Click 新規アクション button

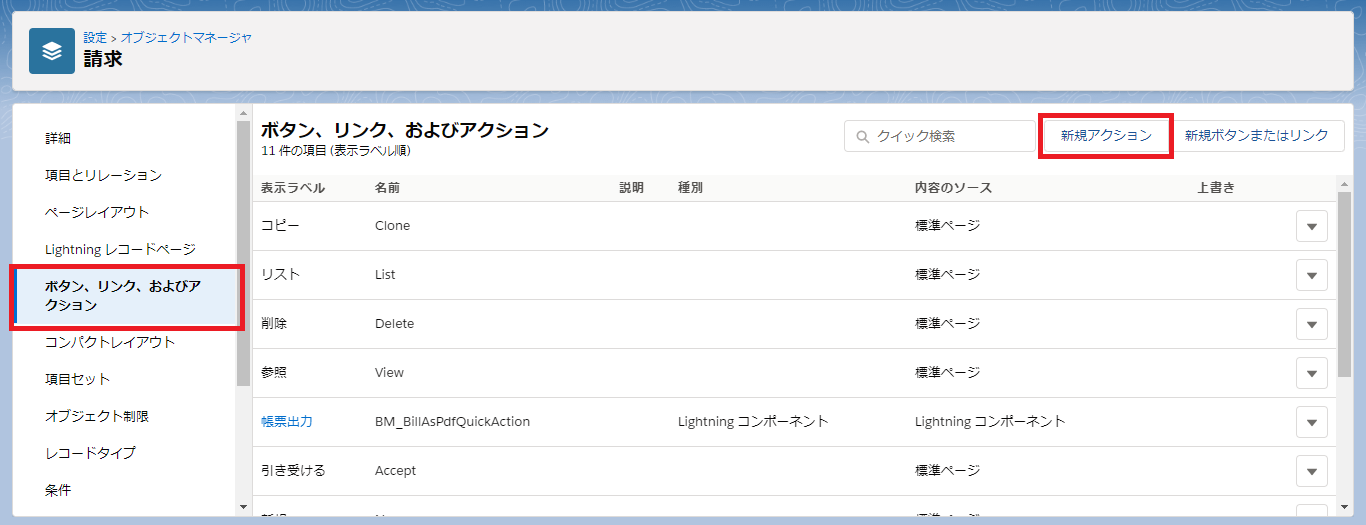pos(1105,136)
